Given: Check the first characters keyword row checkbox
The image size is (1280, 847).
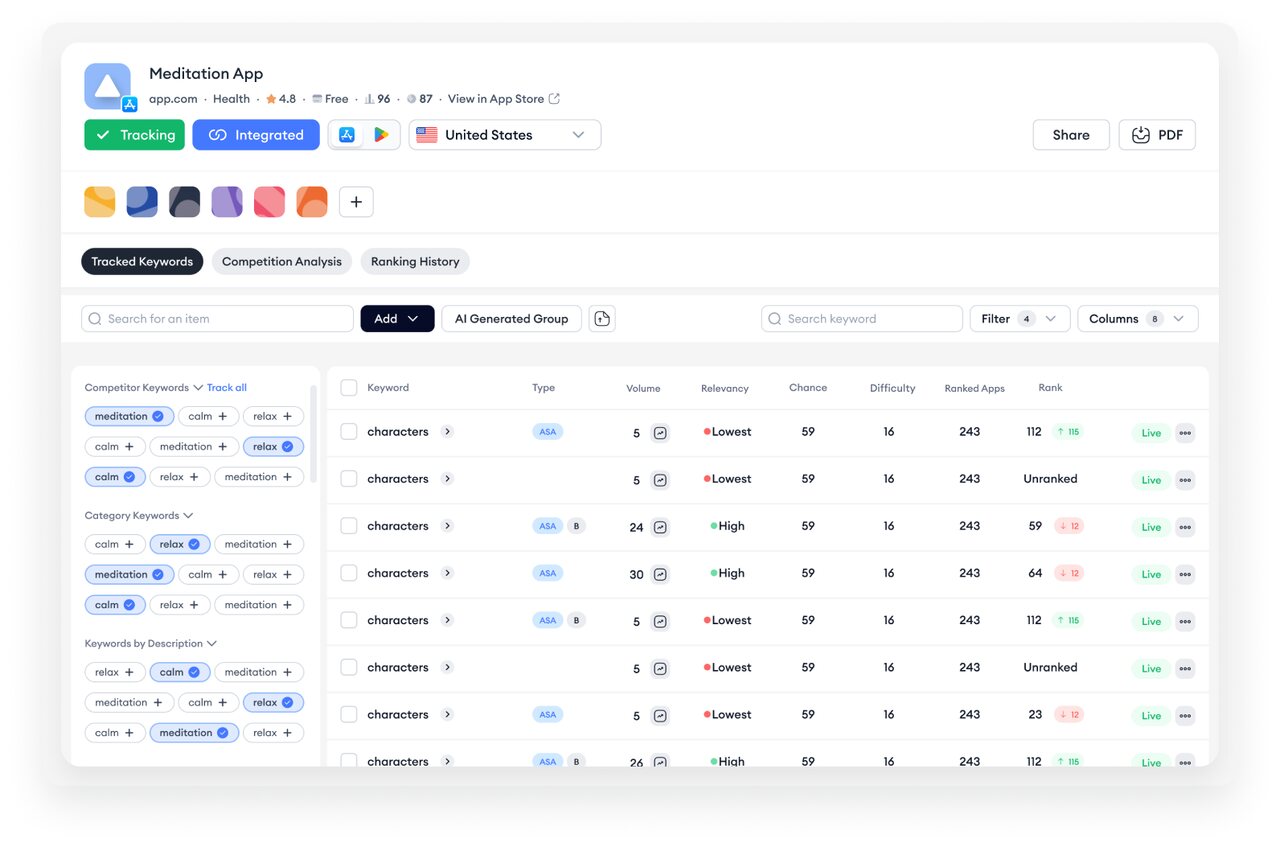Looking at the screenshot, I should pyautogui.click(x=349, y=432).
